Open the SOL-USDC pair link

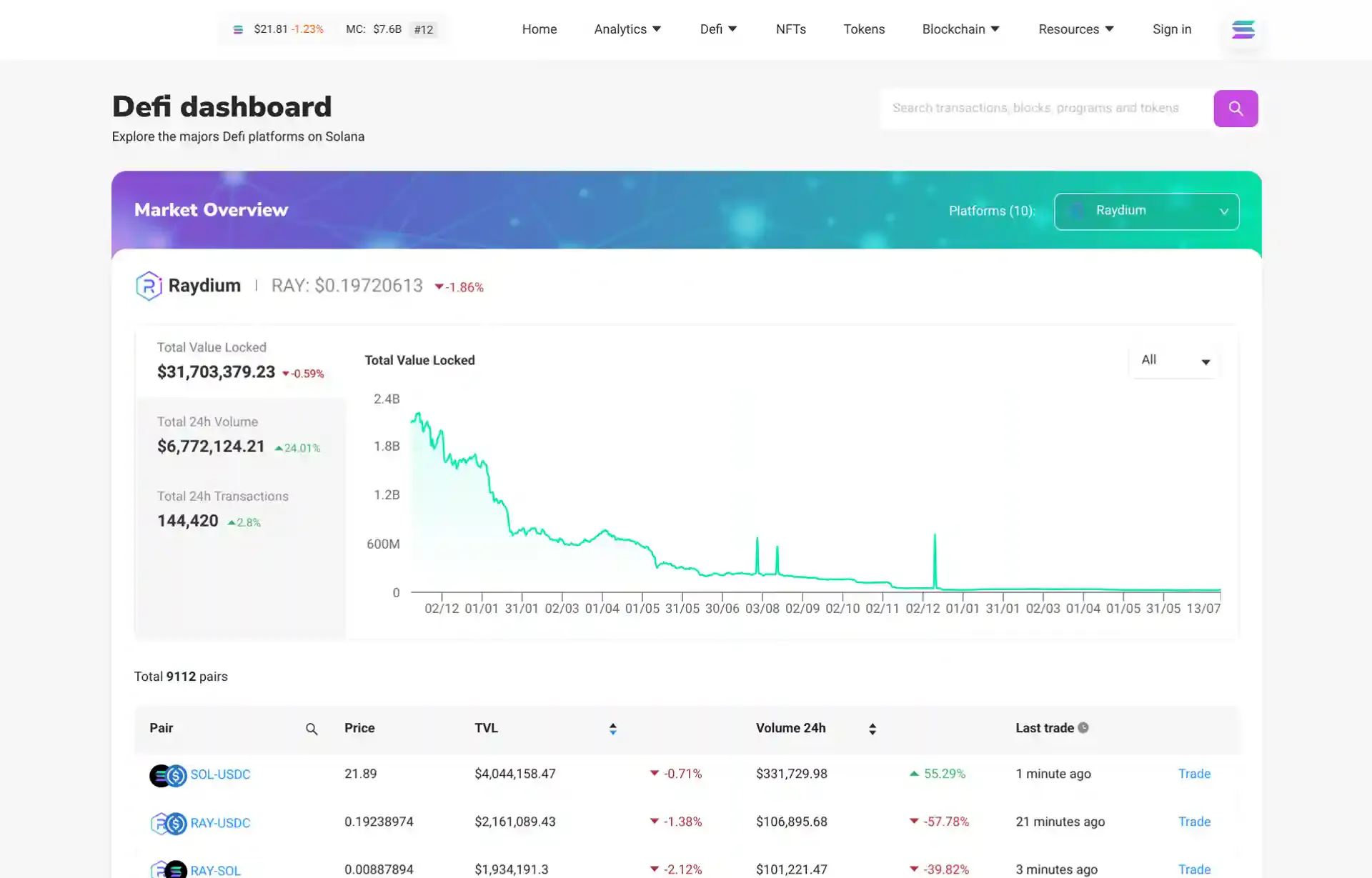pos(220,774)
